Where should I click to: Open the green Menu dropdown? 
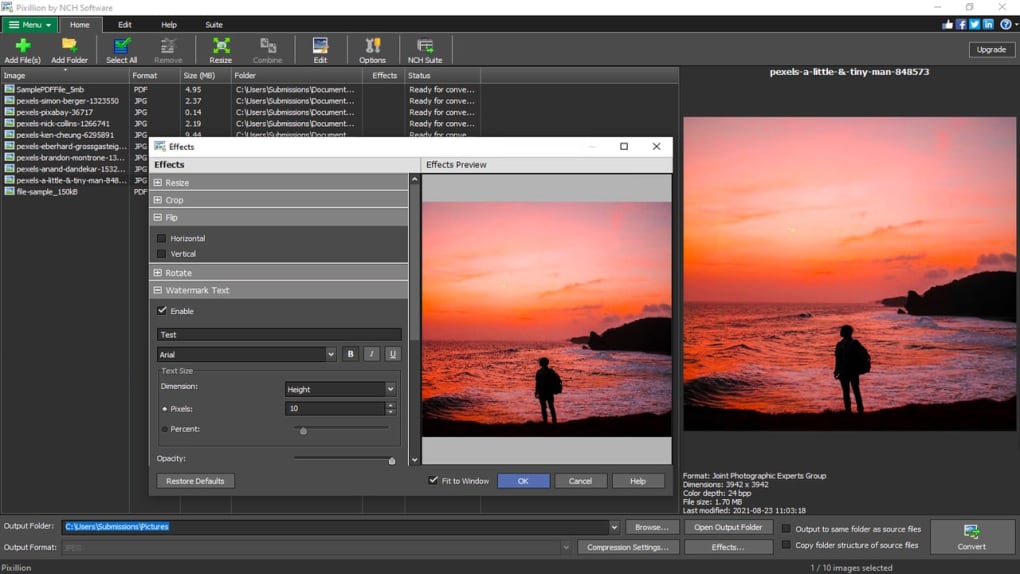30,25
